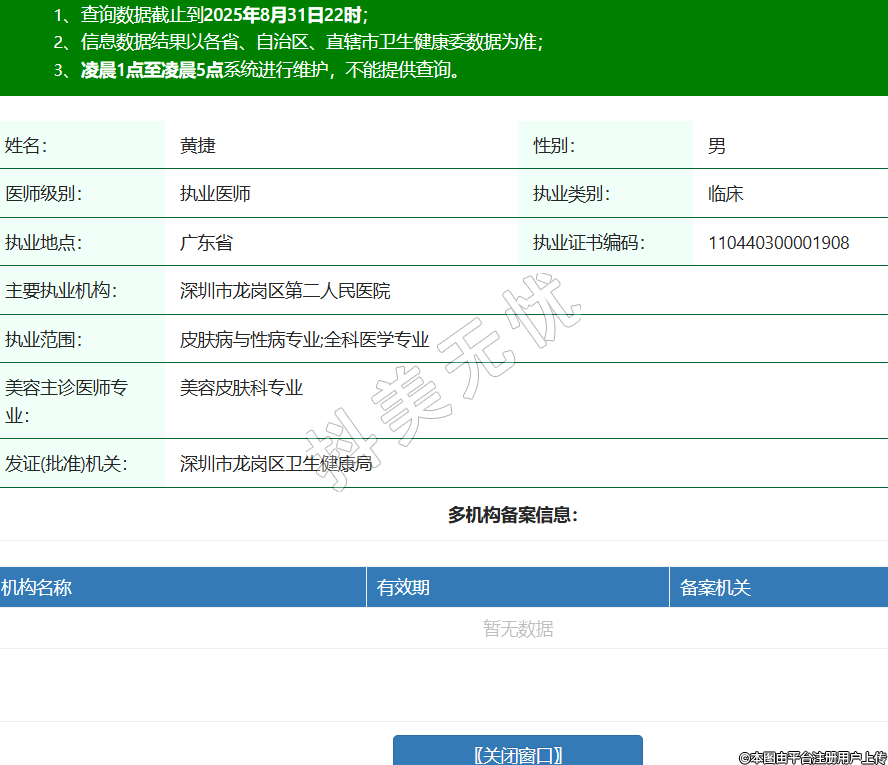The image size is (888, 765).
Task: Click the data cutoff date notice line
Action: 211,15
